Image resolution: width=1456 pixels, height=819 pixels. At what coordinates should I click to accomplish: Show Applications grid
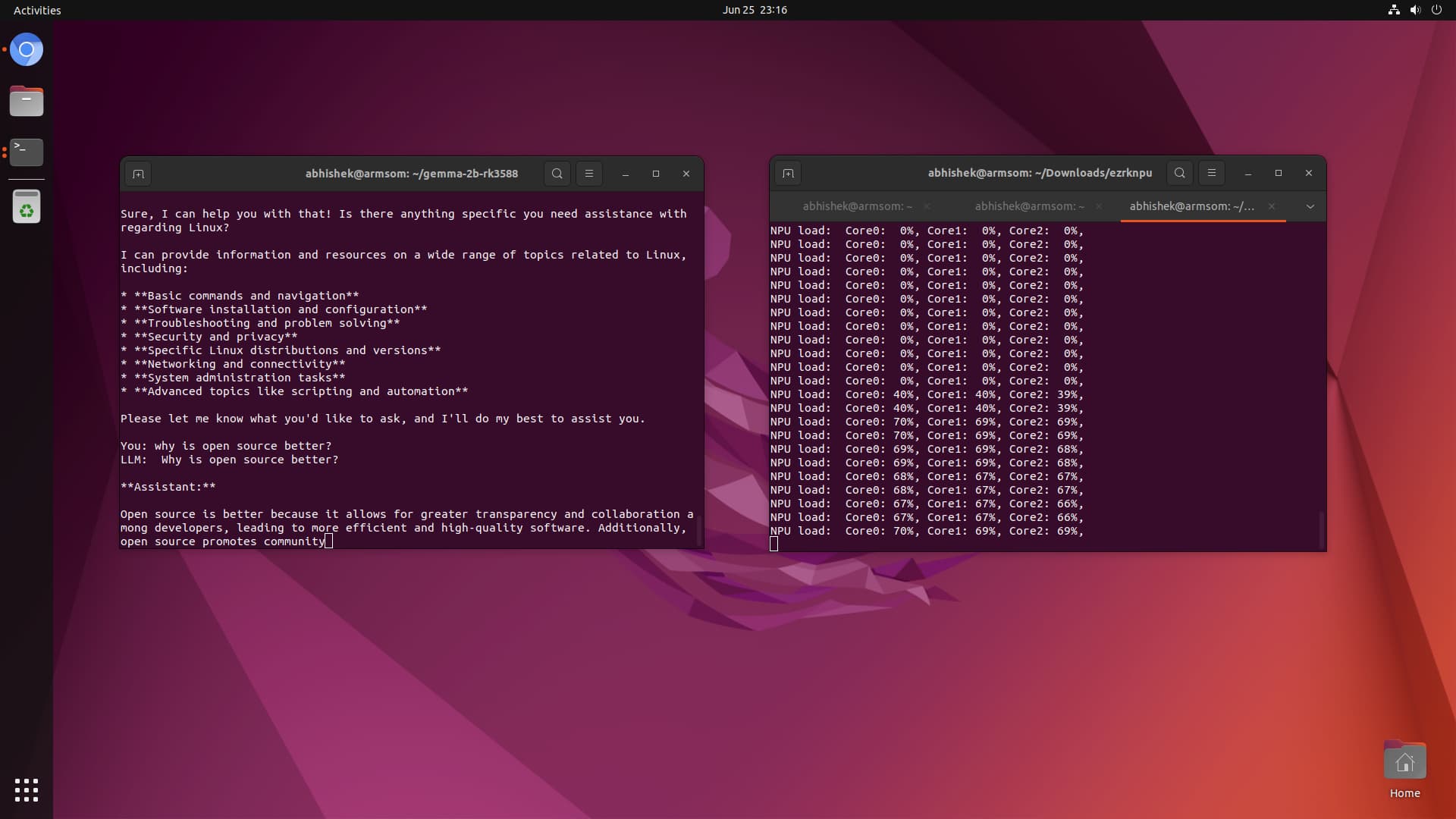click(x=27, y=790)
